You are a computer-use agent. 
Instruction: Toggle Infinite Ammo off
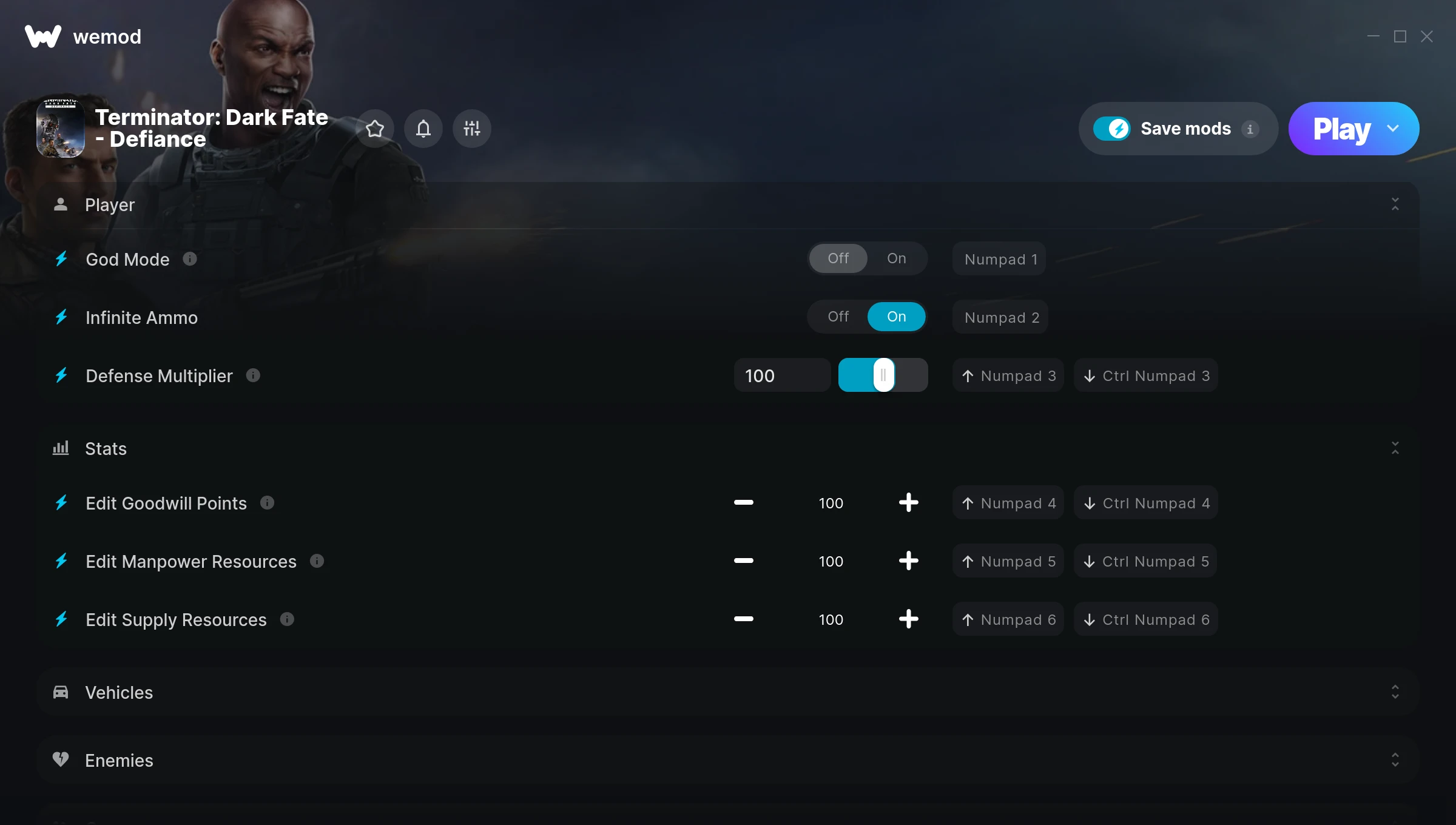[x=838, y=316]
